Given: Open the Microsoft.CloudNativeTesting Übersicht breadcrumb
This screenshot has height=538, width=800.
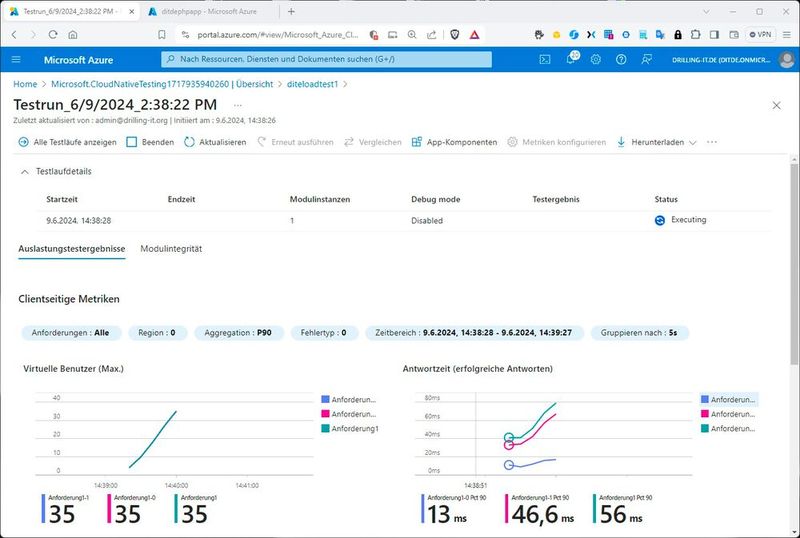Looking at the screenshot, I should (x=162, y=84).
